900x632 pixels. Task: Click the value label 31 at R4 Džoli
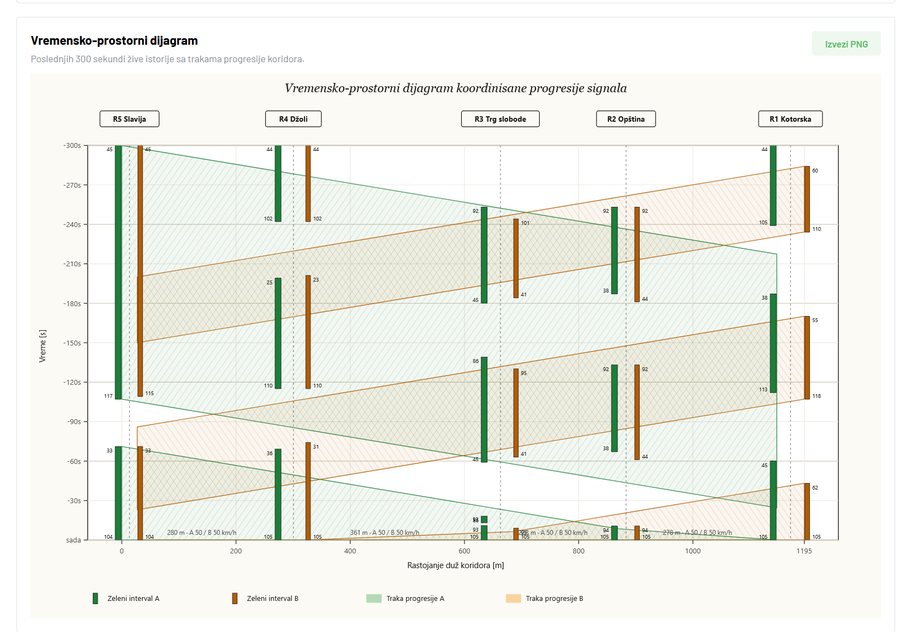coord(316,447)
